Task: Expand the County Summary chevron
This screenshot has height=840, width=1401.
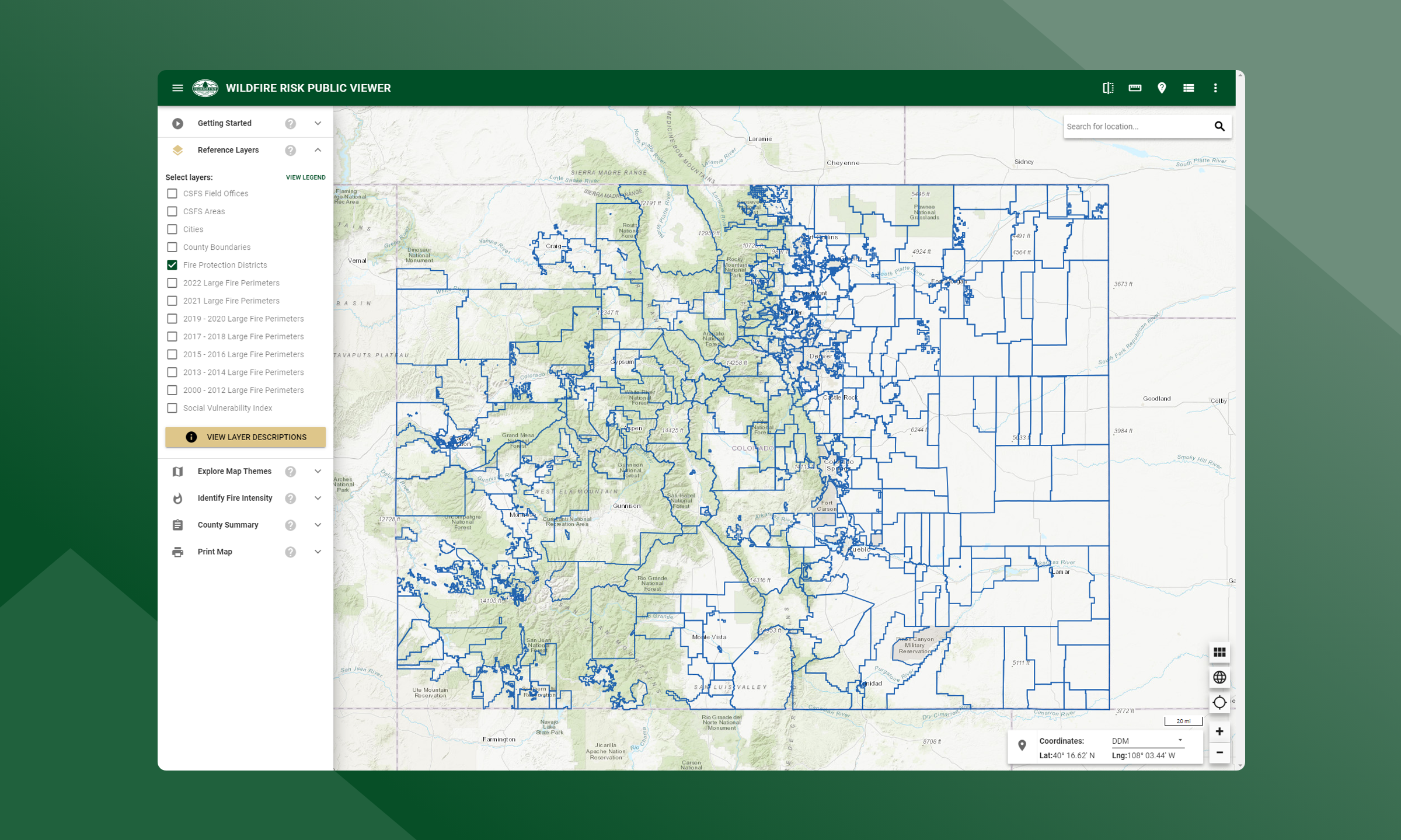Action: pyautogui.click(x=318, y=525)
